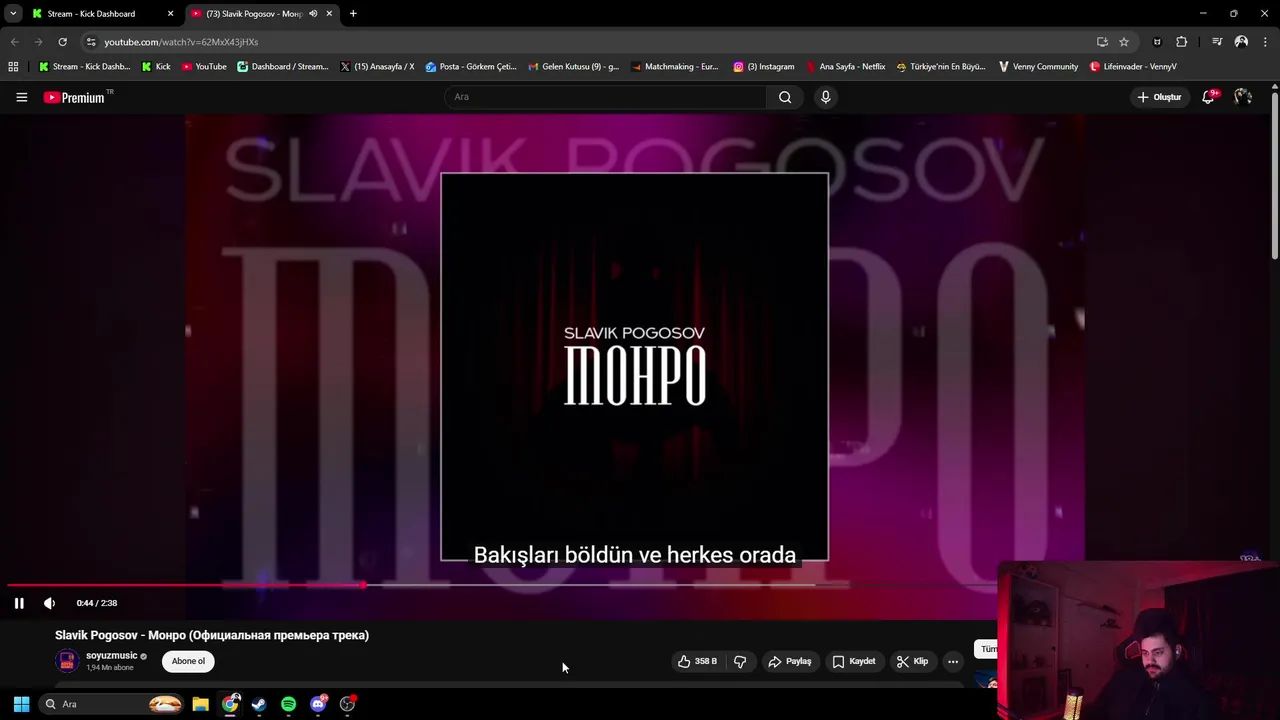Open the Oluştur create menu
Image resolution: width=1280 pixels, height=720 pixels.
coord(1159,97)
